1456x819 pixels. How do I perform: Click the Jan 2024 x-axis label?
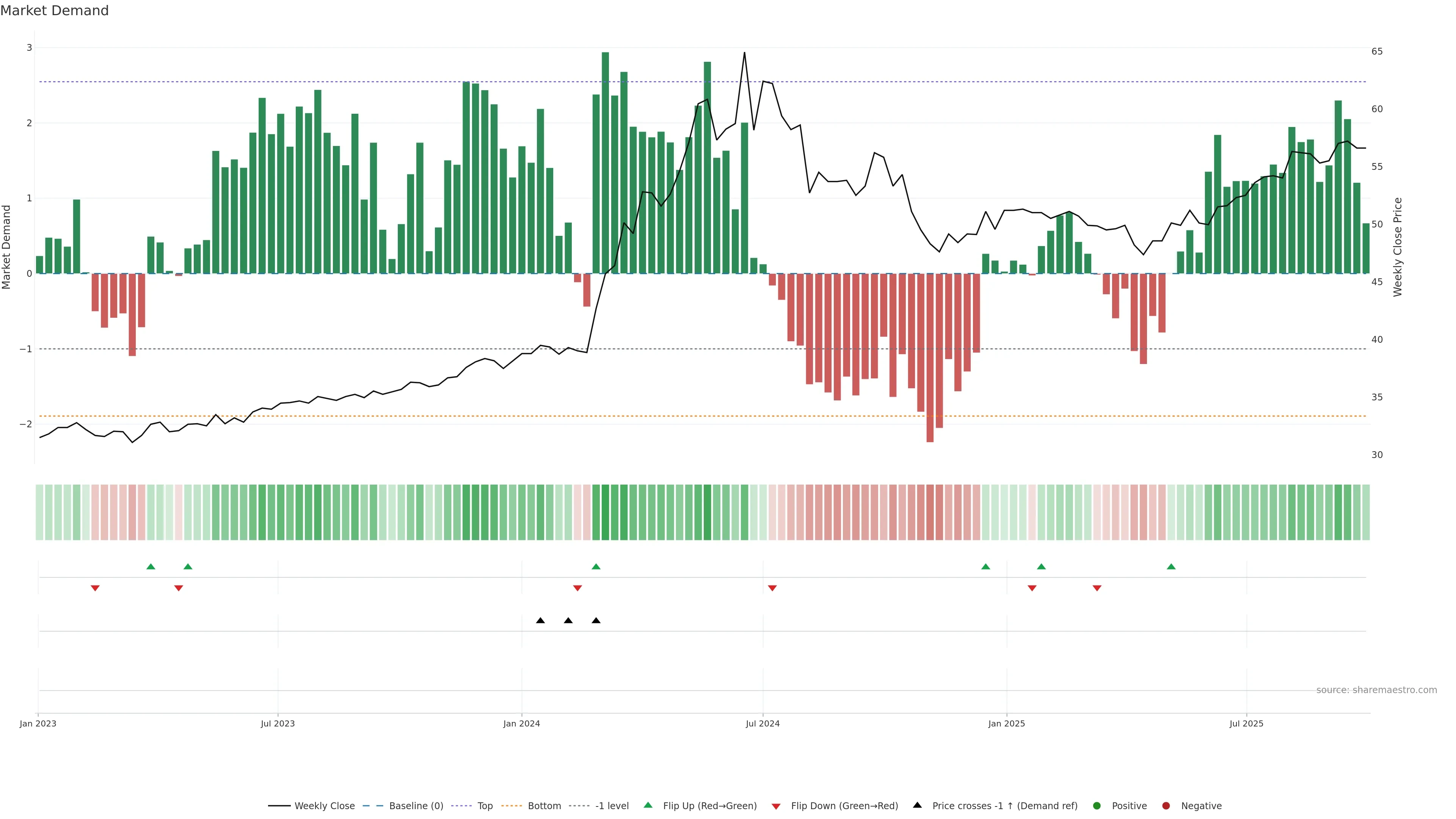521,723
